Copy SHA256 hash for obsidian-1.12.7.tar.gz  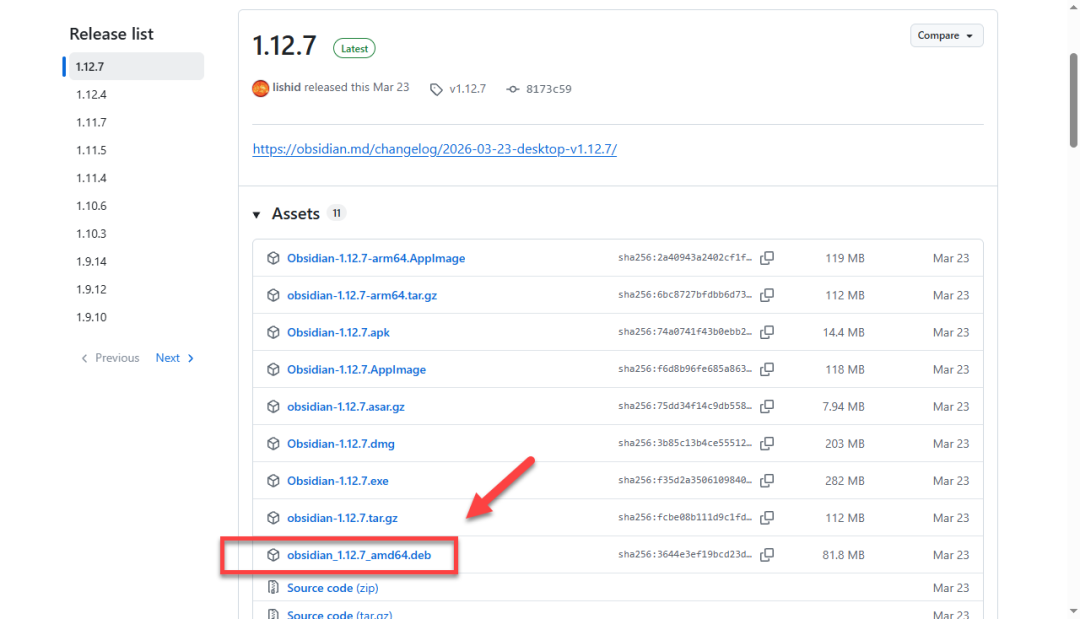pos(767,518)
